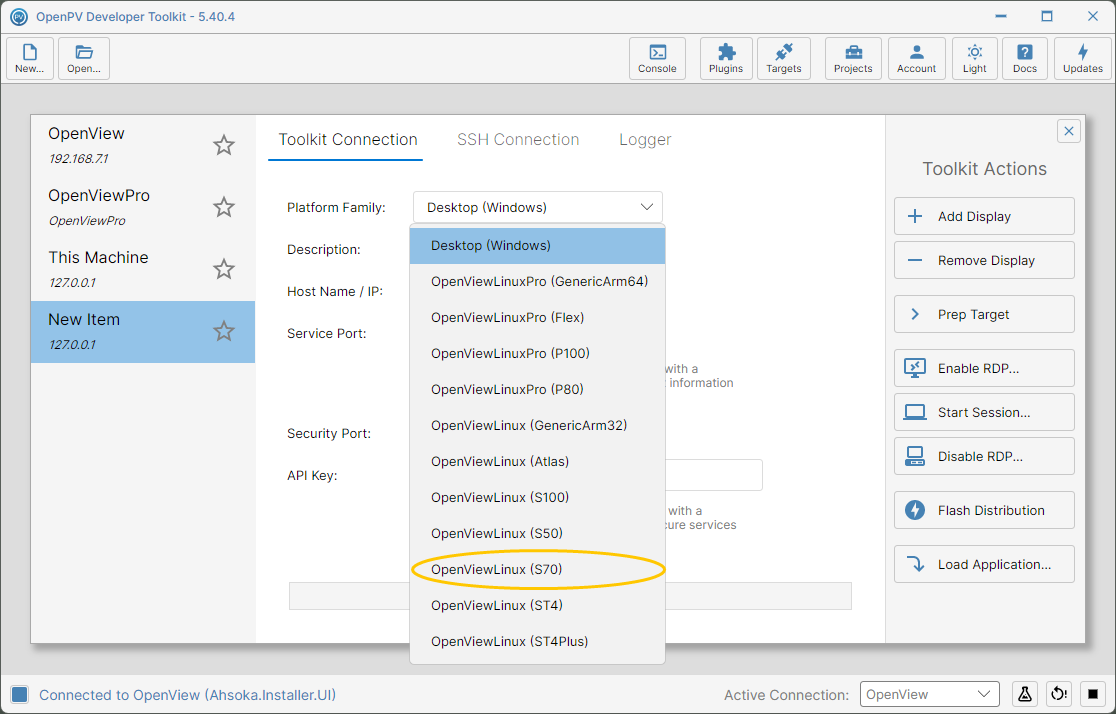This screenshot has width=1116, height=714.
Task: Open the Active Connection dropdown
Action: [x=929, y=694]
